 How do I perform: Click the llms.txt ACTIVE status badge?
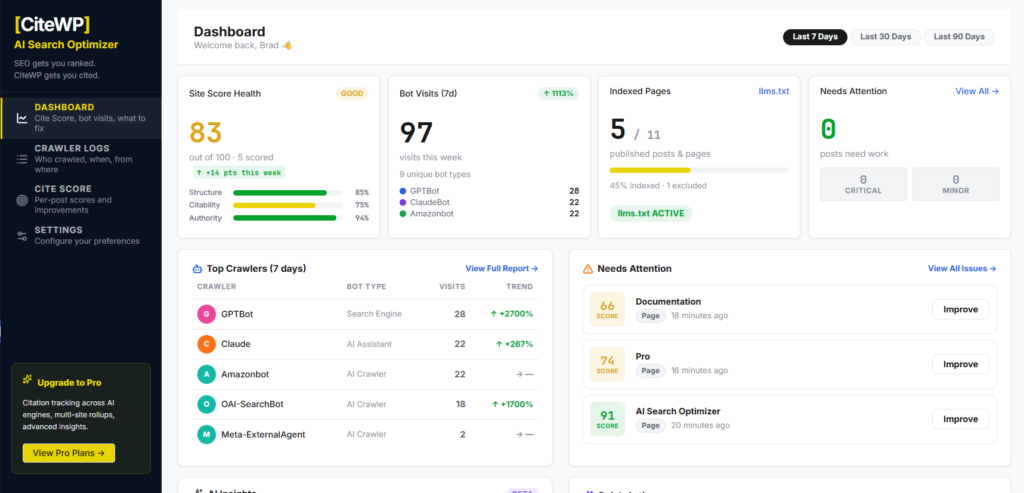pos(650,214)
